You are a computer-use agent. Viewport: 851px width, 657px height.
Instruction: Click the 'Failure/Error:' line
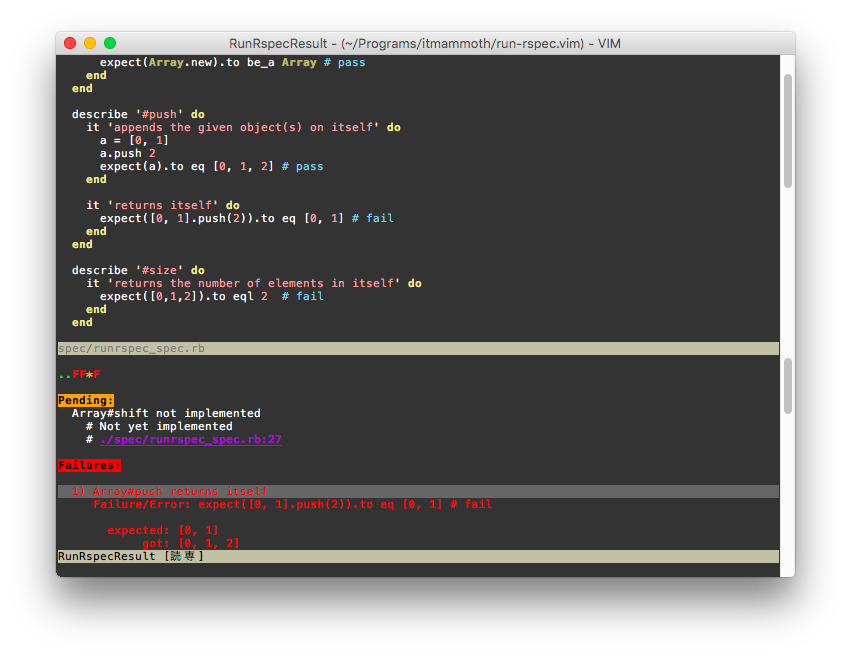[x=293, y=505]
